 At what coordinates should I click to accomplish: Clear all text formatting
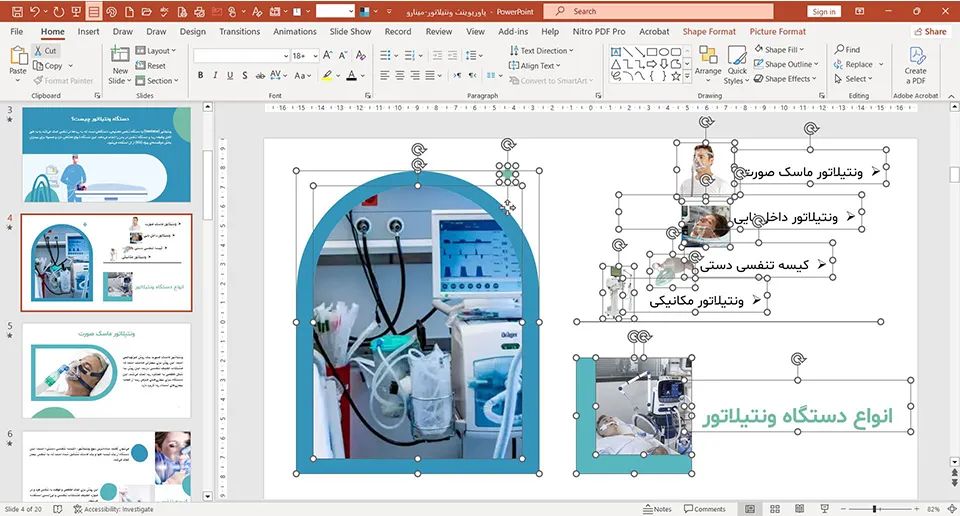(361, 56)
